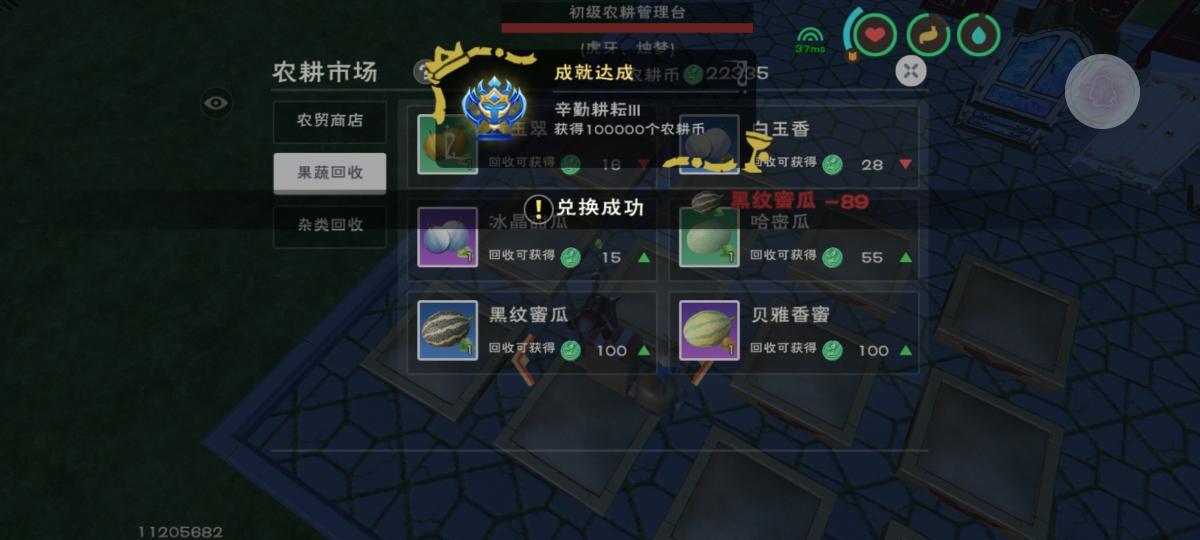Toggle the eye visibility icon
Screen dimensions: 1200x540
tap(217, 102)
